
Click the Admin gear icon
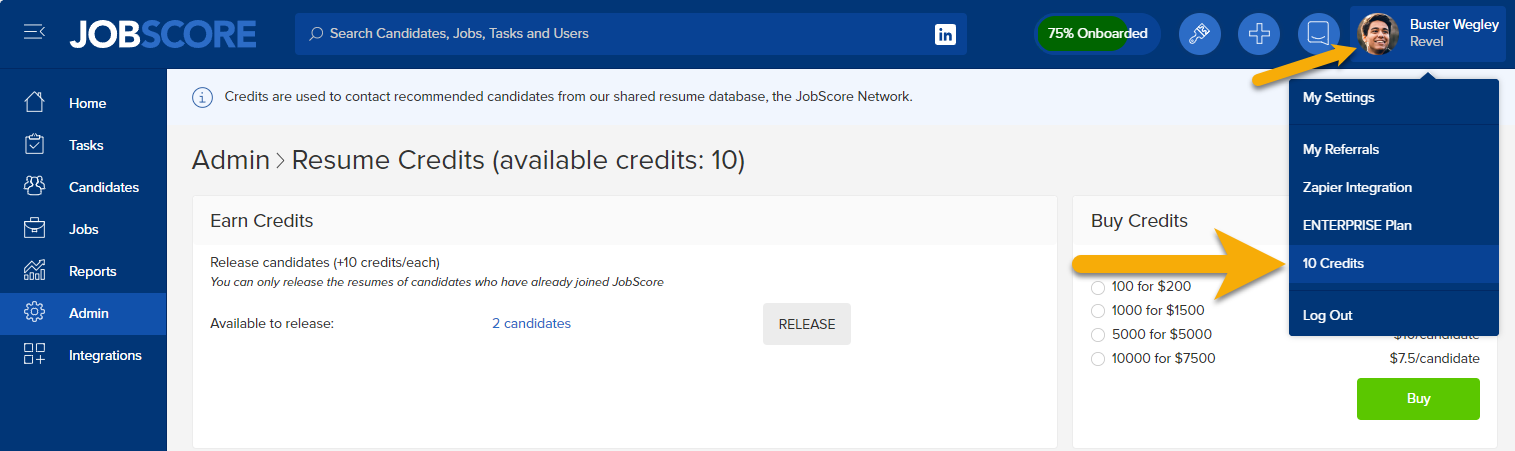[x=34, y=312]
